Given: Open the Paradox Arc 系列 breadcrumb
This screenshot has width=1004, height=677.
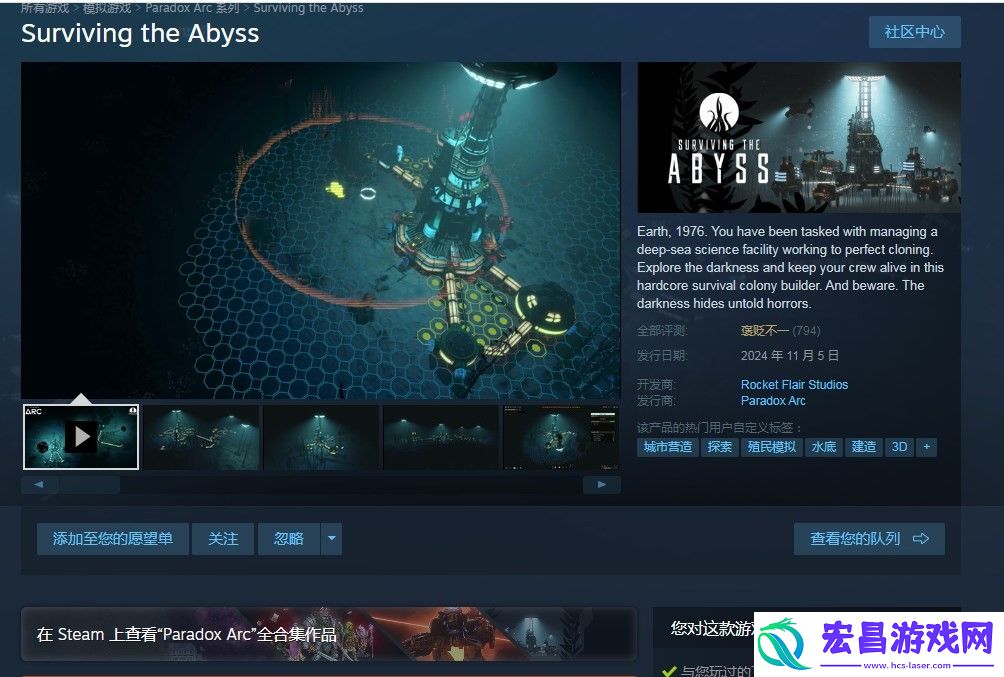Looking at the screenshot, I should (x=192, y=8).
